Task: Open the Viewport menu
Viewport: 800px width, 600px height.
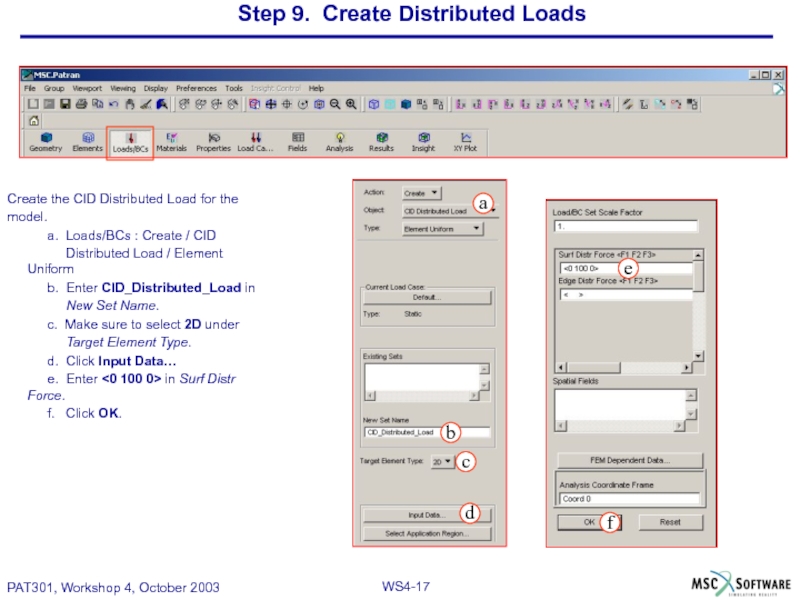Action: [87, 88]
